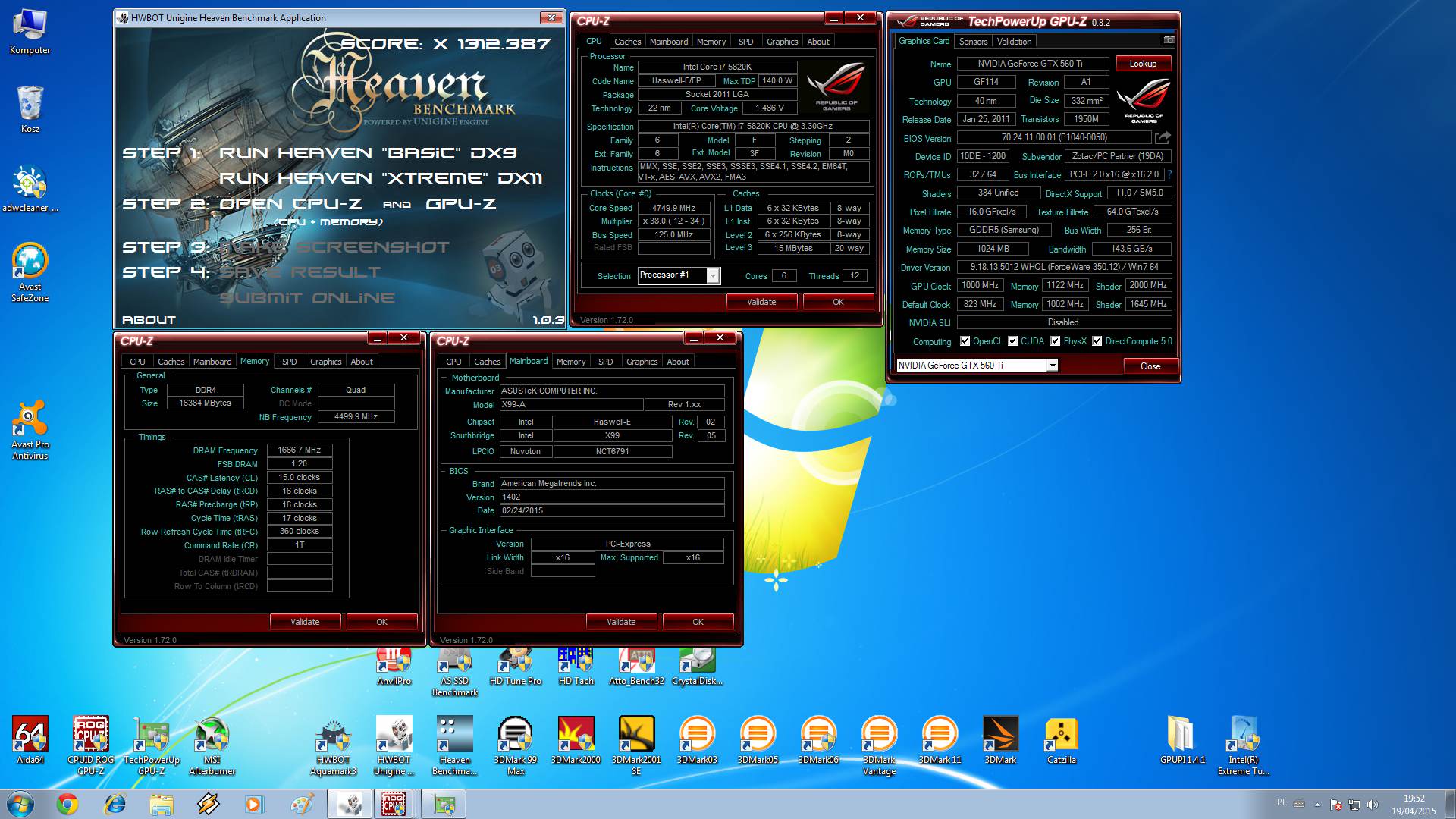Open Heaven Benchmark desktop shortcut
The width and height of the screenshot is (1456, 819).
click(x=454, y=745)
